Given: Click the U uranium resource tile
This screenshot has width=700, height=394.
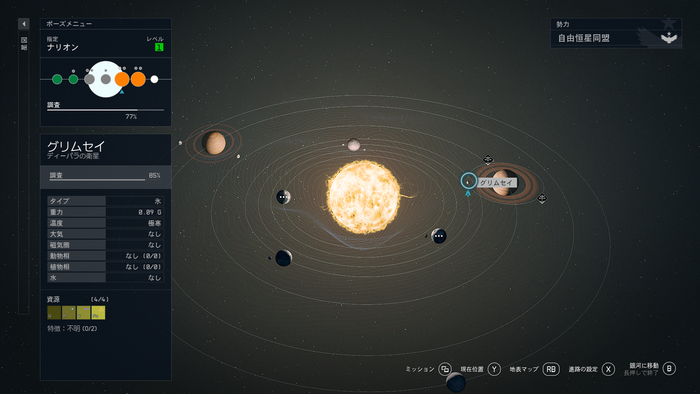Looking at the screenshot, I should [x=54, y=312].
